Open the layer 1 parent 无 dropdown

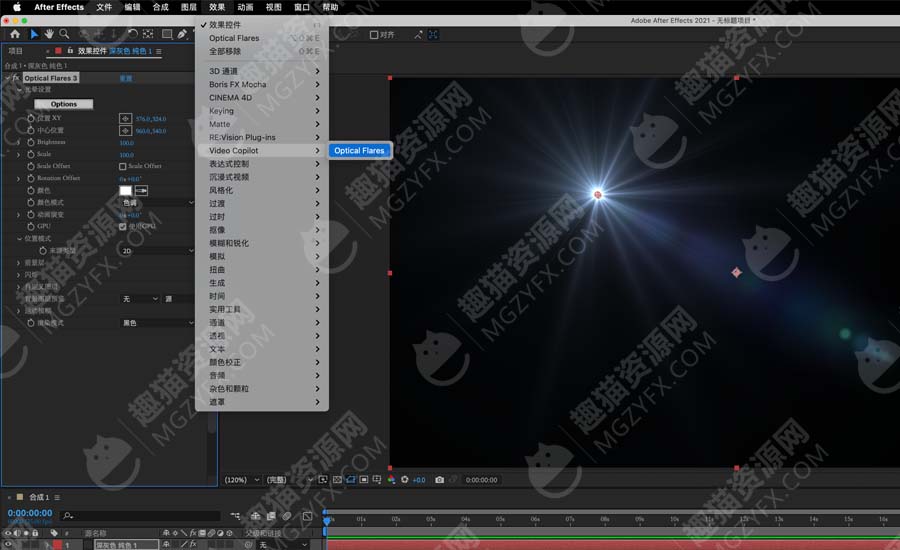pos(284,544)
